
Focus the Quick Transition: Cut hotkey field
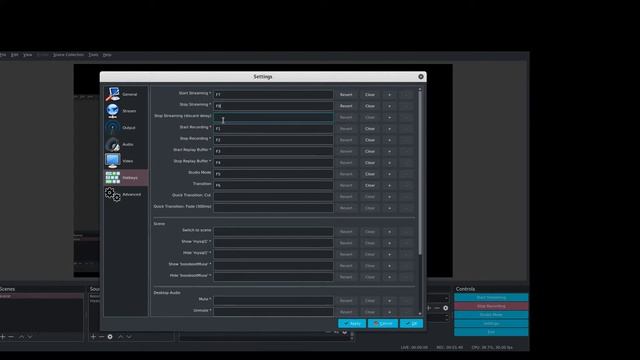(x=273, y=197)
